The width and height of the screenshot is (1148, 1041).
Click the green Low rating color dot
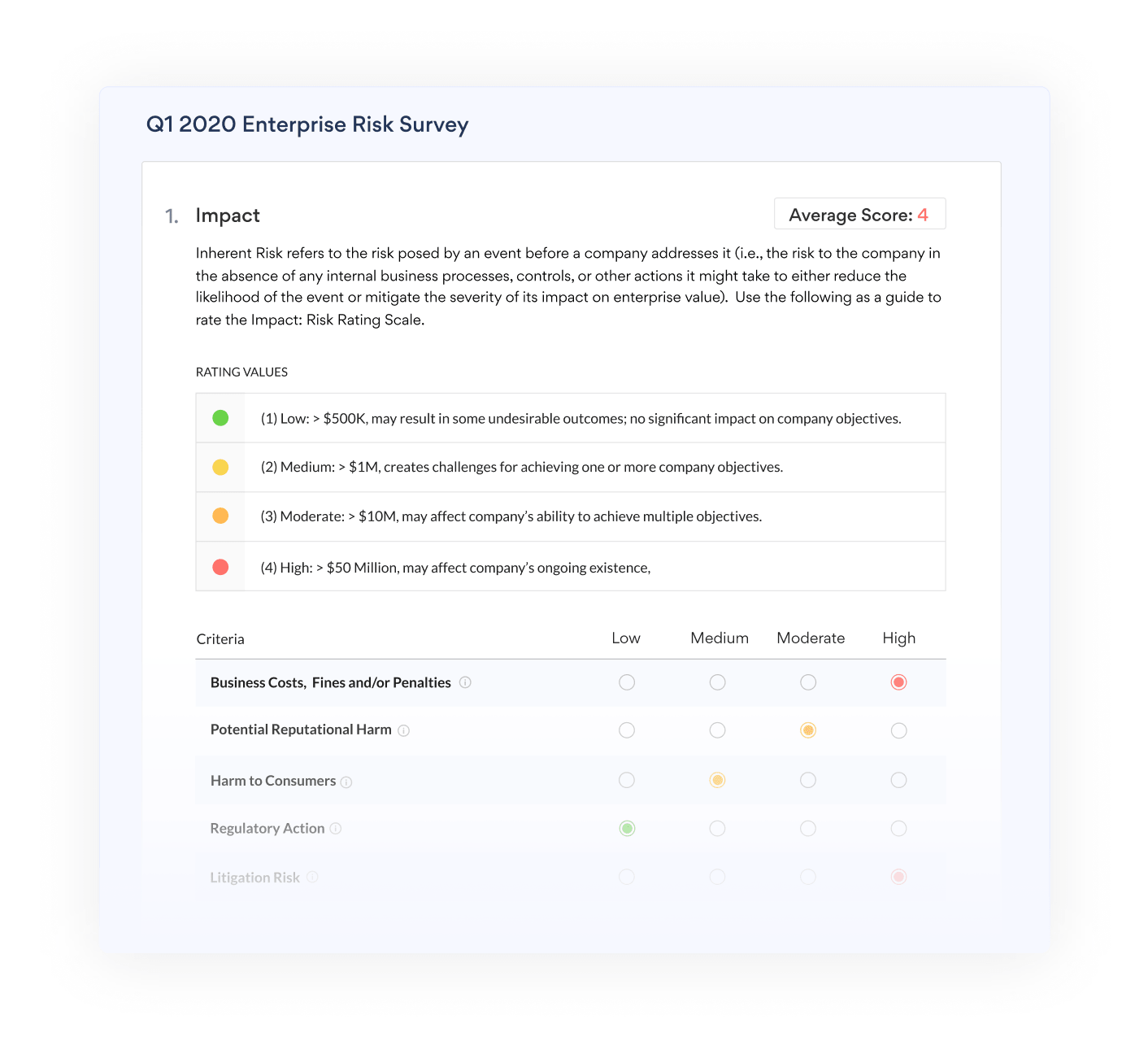[x=220, y=418]
